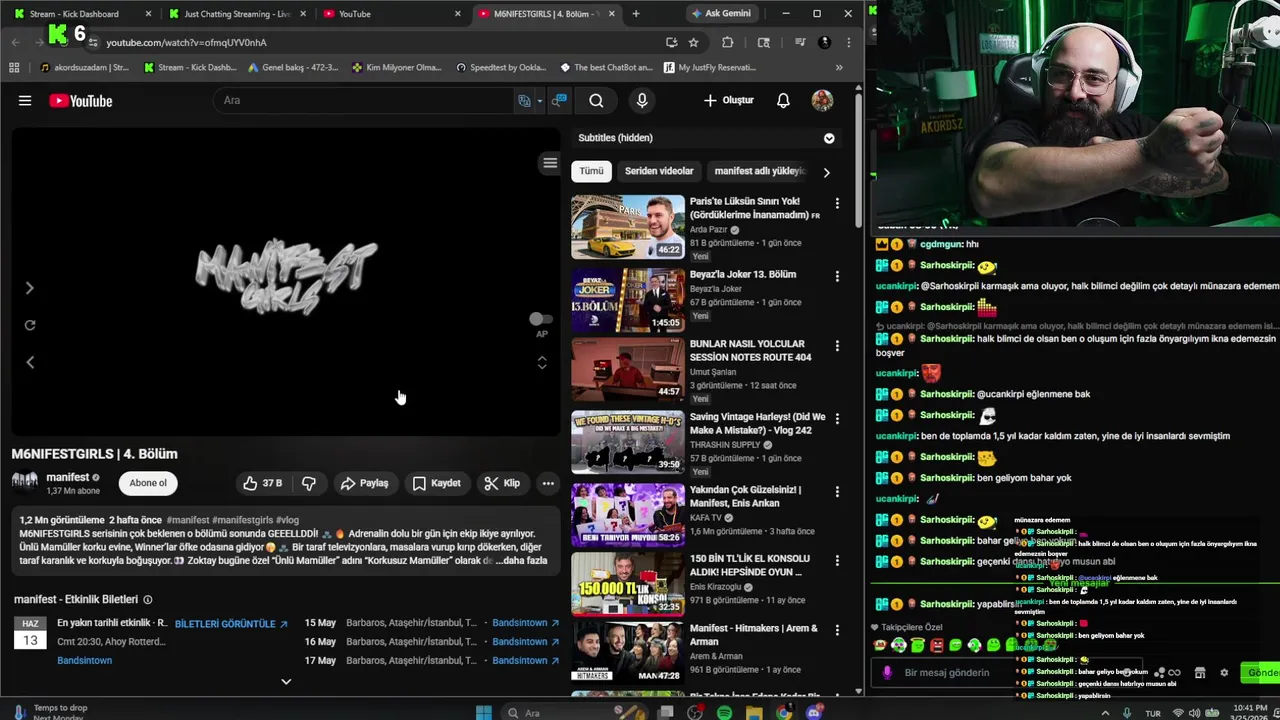Open Spotify from the taskbar

click(x=724, y=713)
